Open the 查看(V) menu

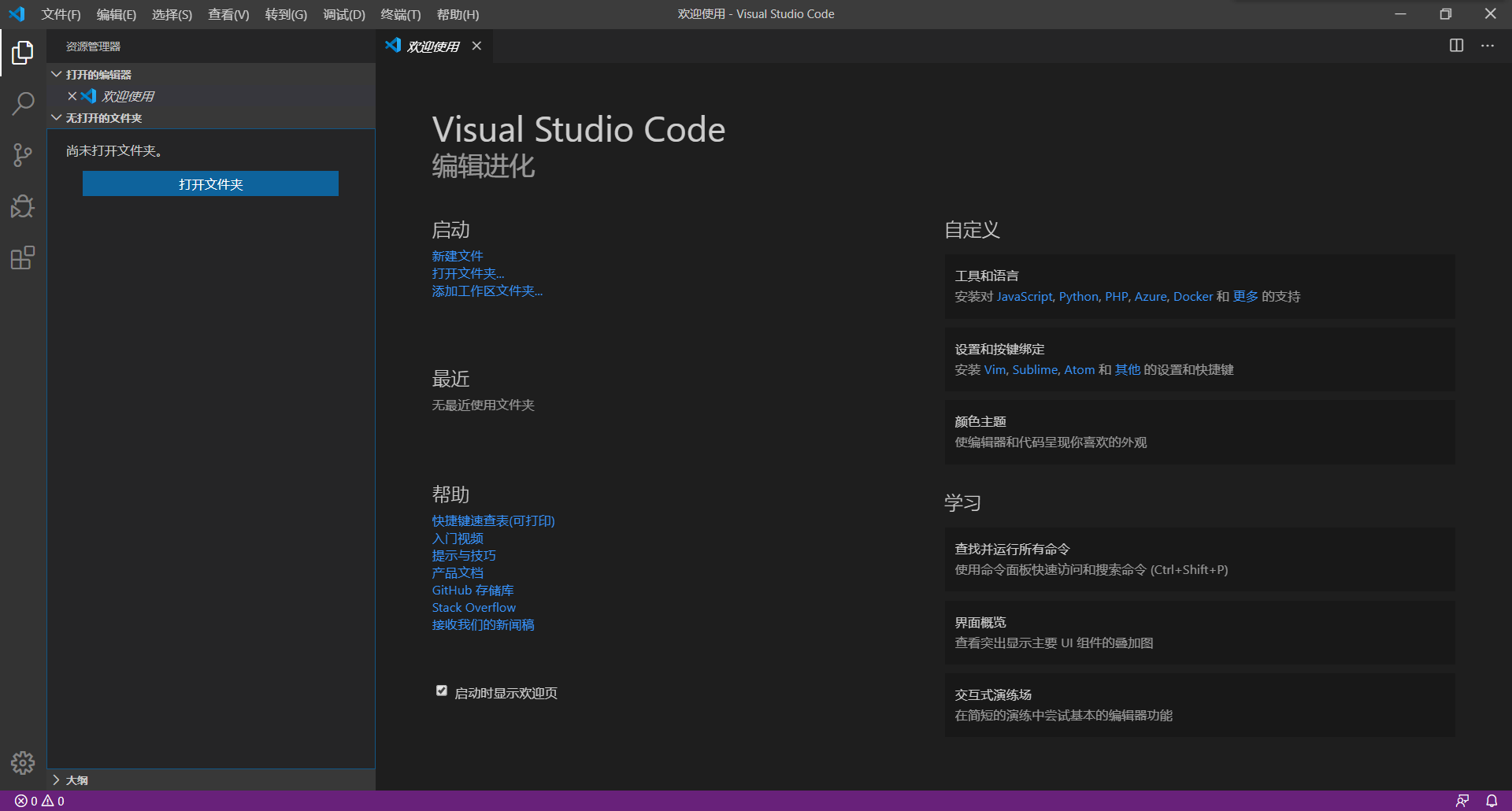228,14
